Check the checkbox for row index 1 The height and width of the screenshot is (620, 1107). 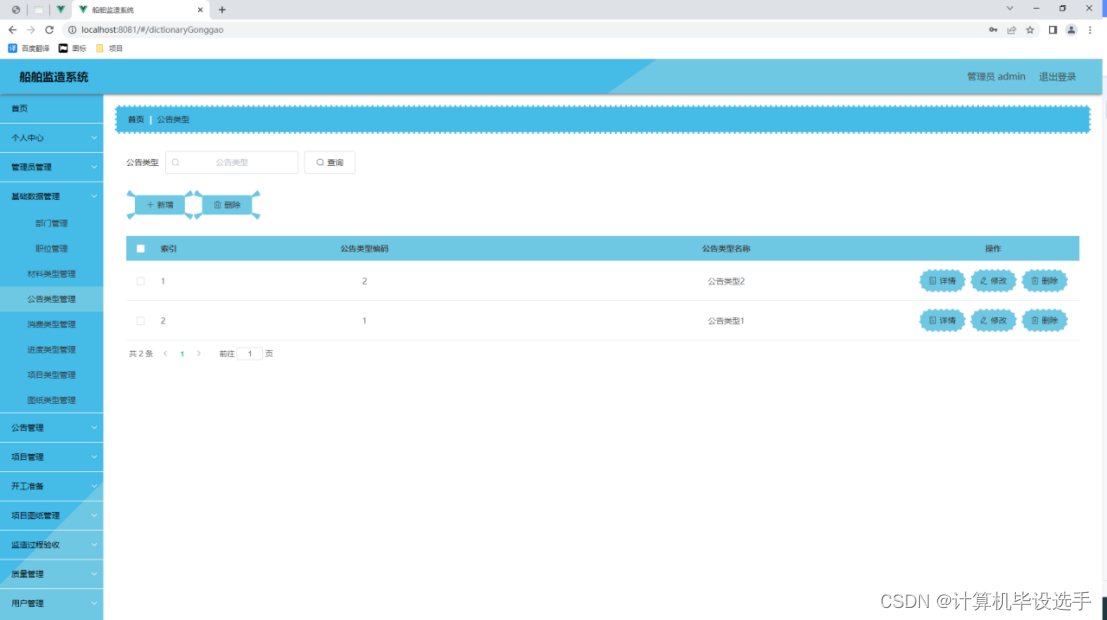[x=140, y=281]
